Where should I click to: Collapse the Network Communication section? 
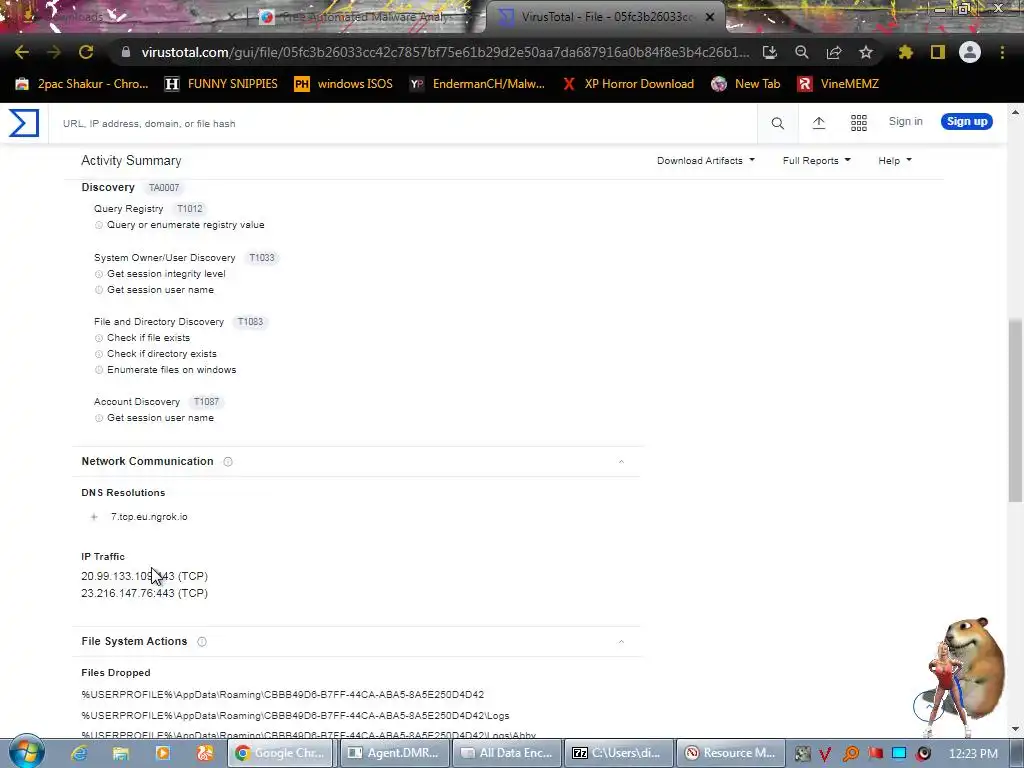coord(621,462)
